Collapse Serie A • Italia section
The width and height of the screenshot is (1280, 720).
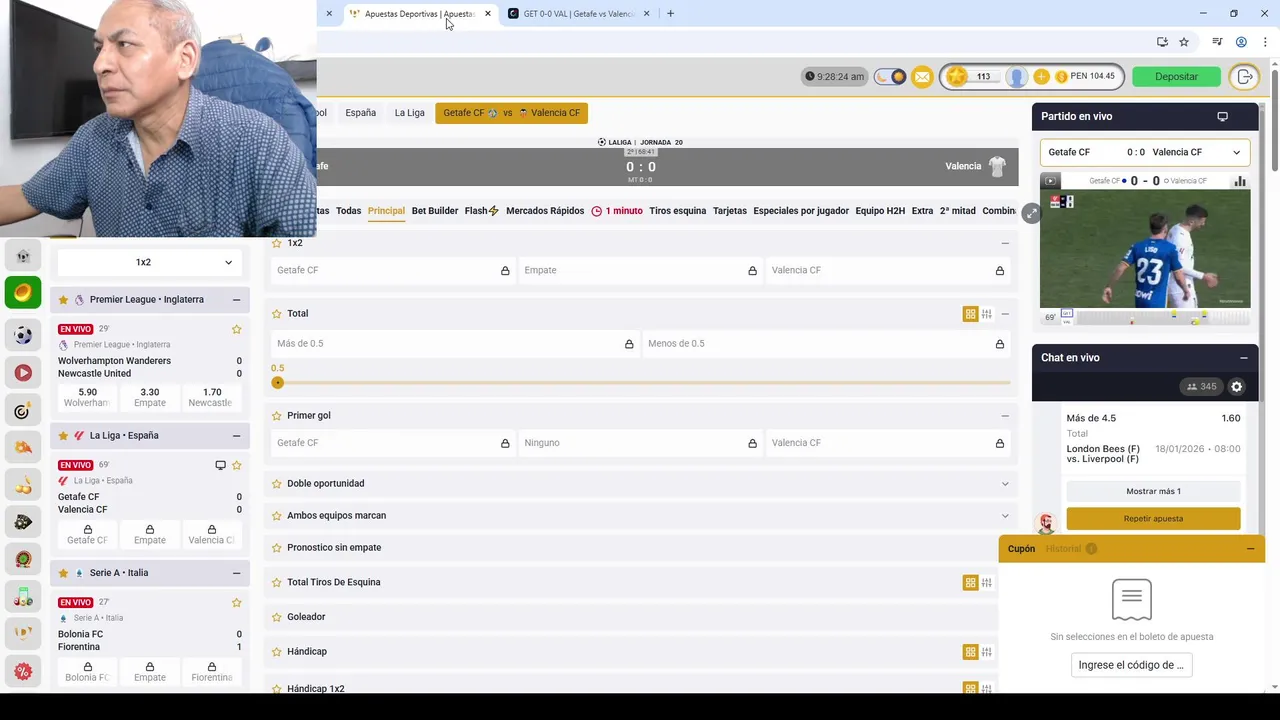tap(236, 573)
